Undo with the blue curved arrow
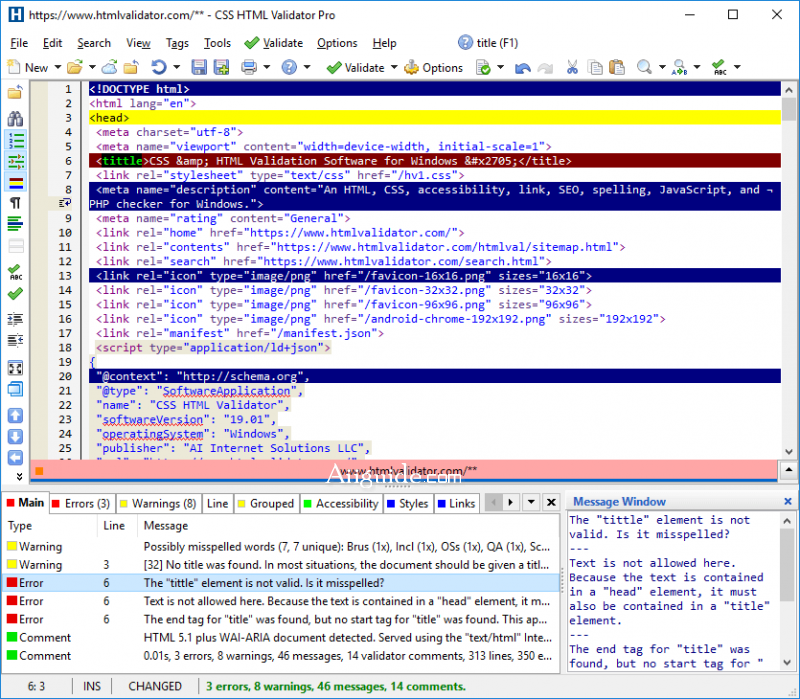This screenshot has width=800, height=699. [523, 68]
